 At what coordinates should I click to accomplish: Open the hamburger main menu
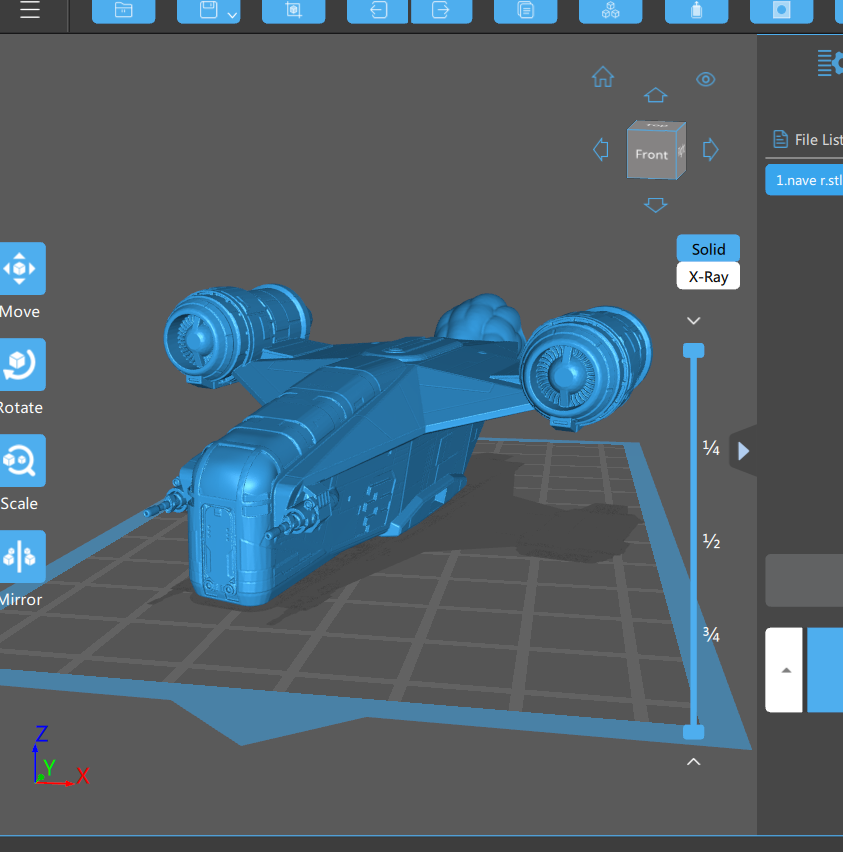click(30, 11)
